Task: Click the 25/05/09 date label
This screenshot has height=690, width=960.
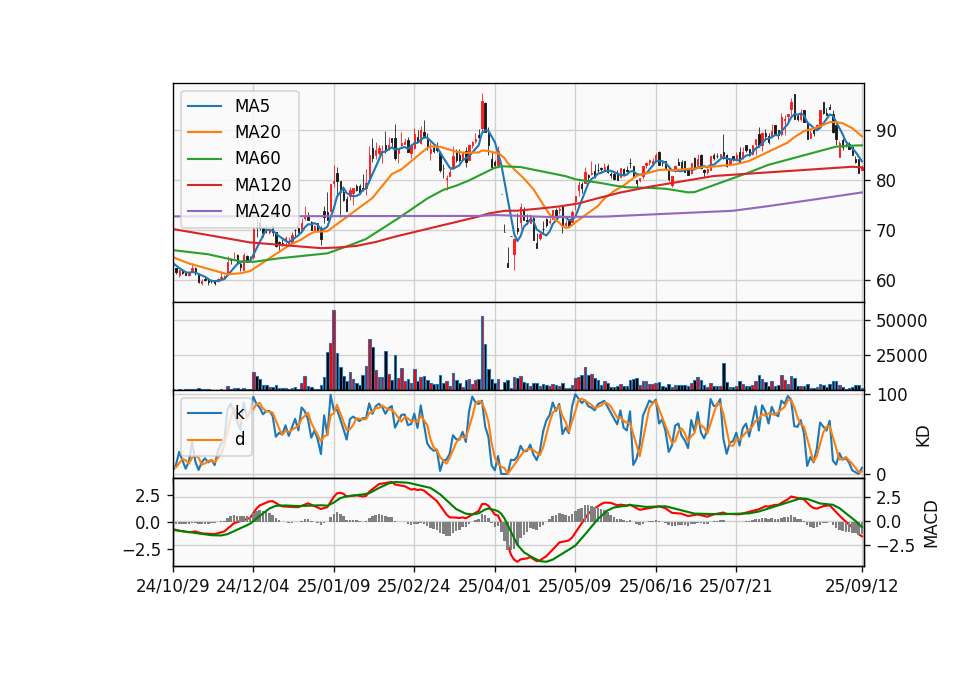Action: 575,586
